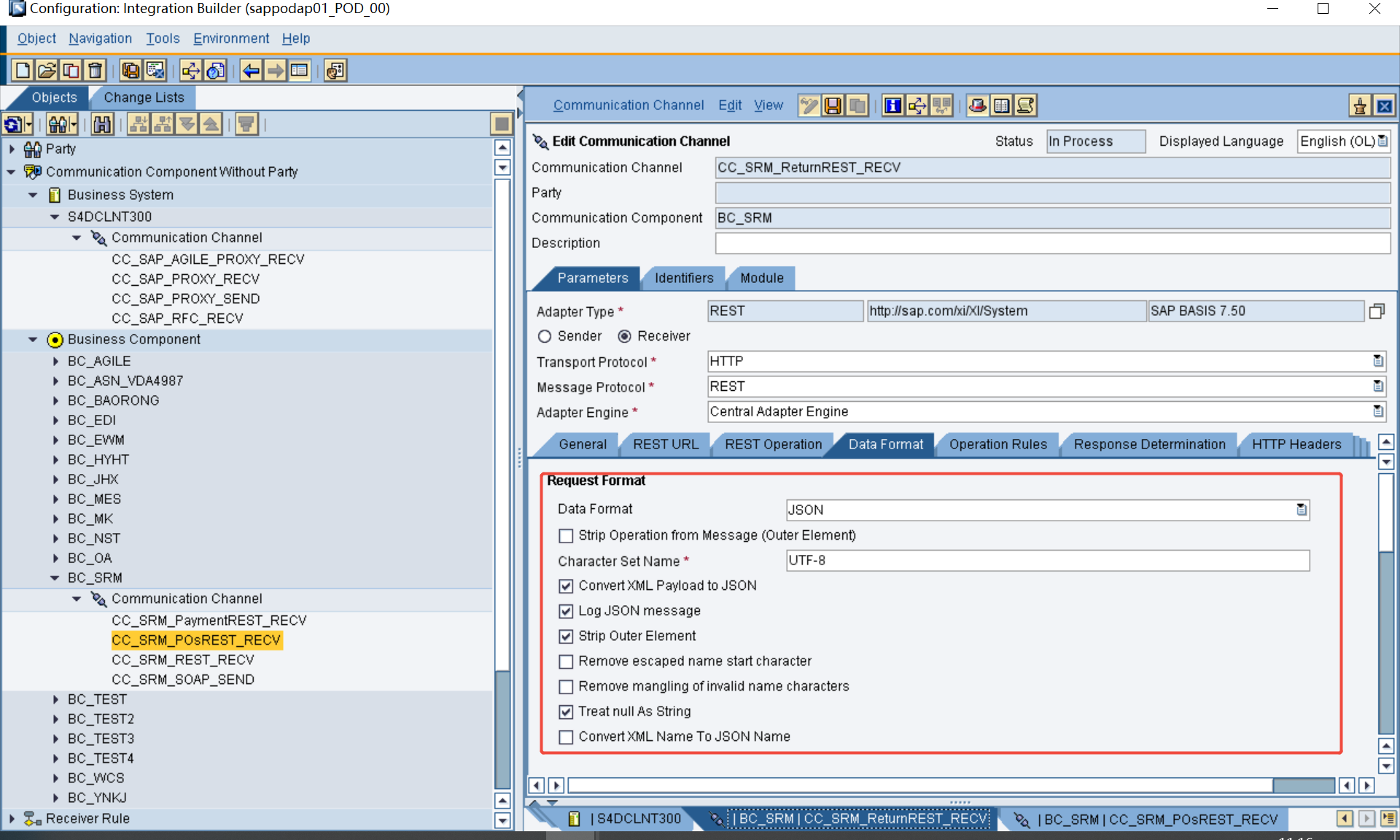
Task: Open the HTTP Headers tab
Action: tap(1296, 444)
